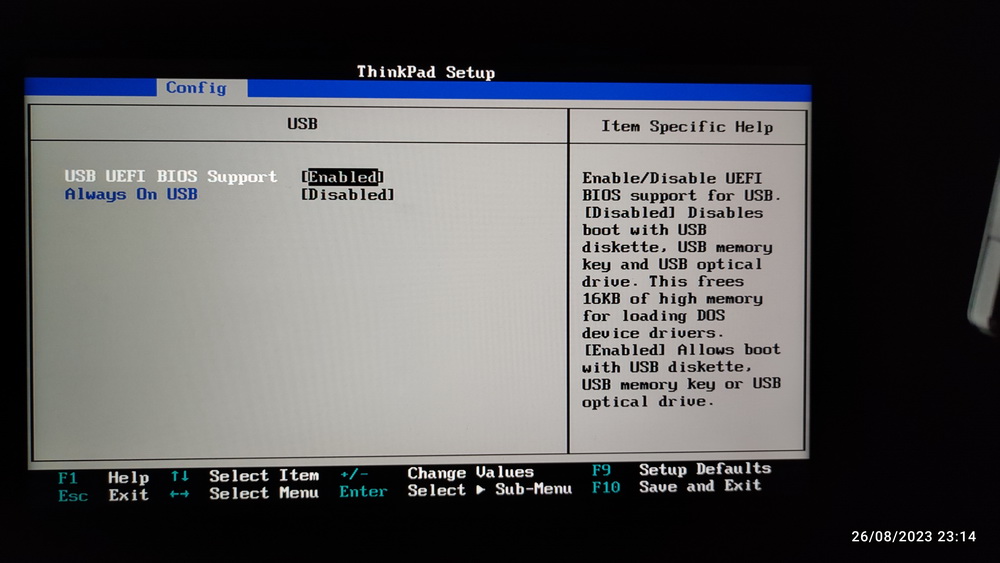
Task: Click the Esc Exit key hint
Action: click(x=103, y=495)
